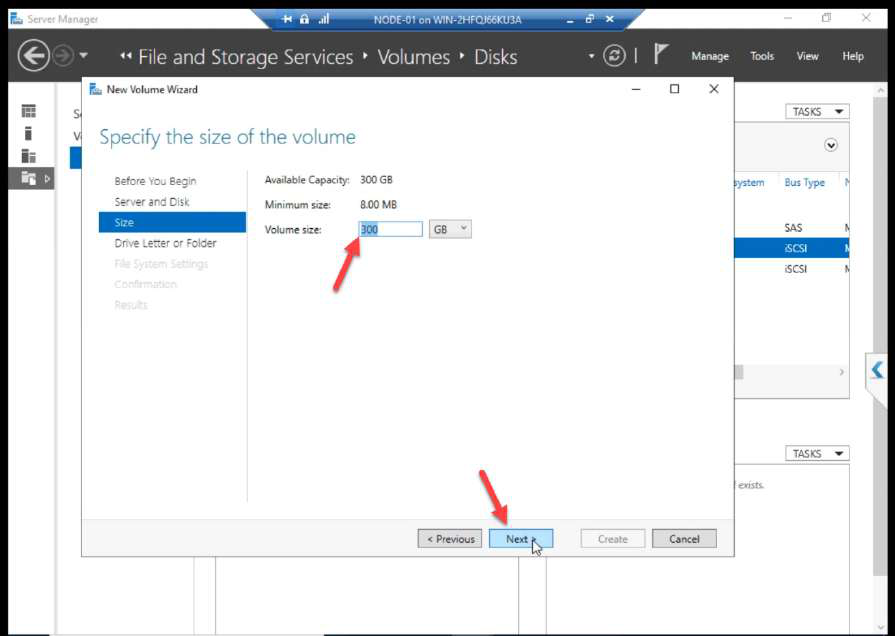Image resolution: width=895 pixels, height=636 pixels.
Task: Open the upper TASKS dropdown
Action: click(x=817, y=111)
